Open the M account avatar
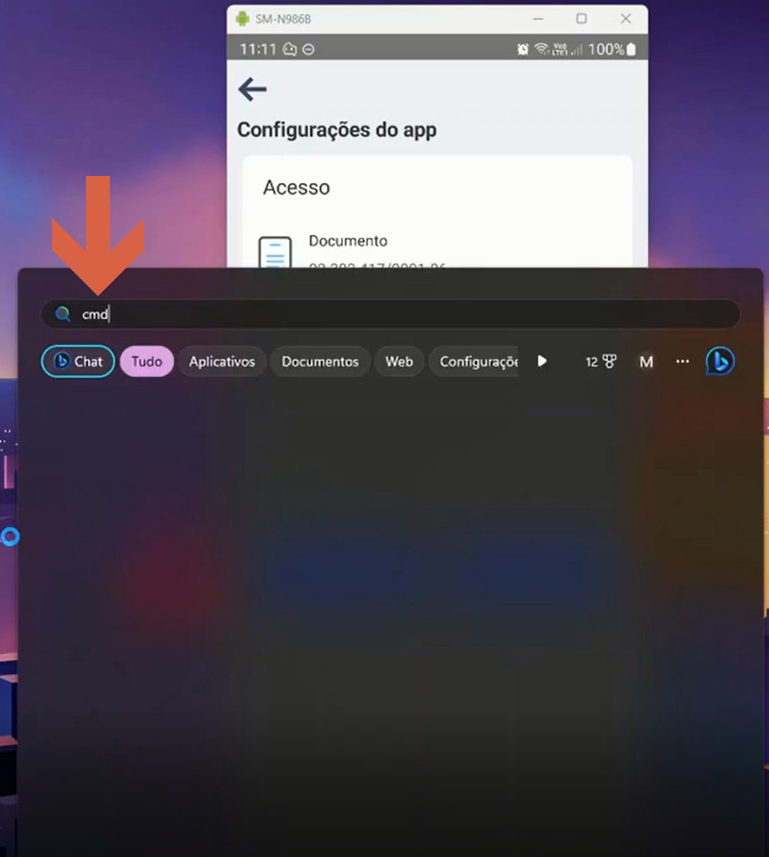769x857 pixels. tap(646, 361)
